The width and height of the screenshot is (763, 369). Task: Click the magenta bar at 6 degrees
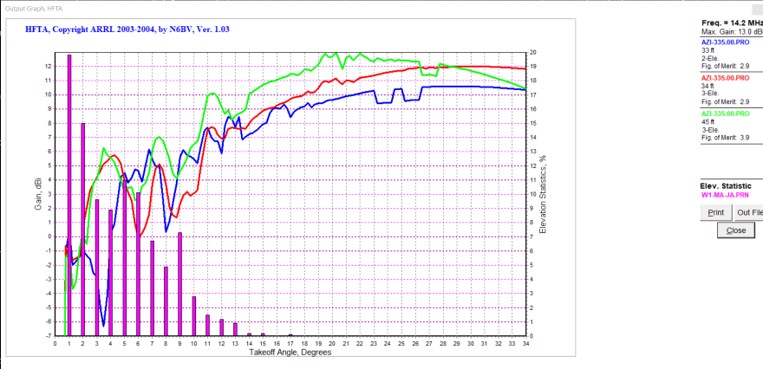click(138, 264)
